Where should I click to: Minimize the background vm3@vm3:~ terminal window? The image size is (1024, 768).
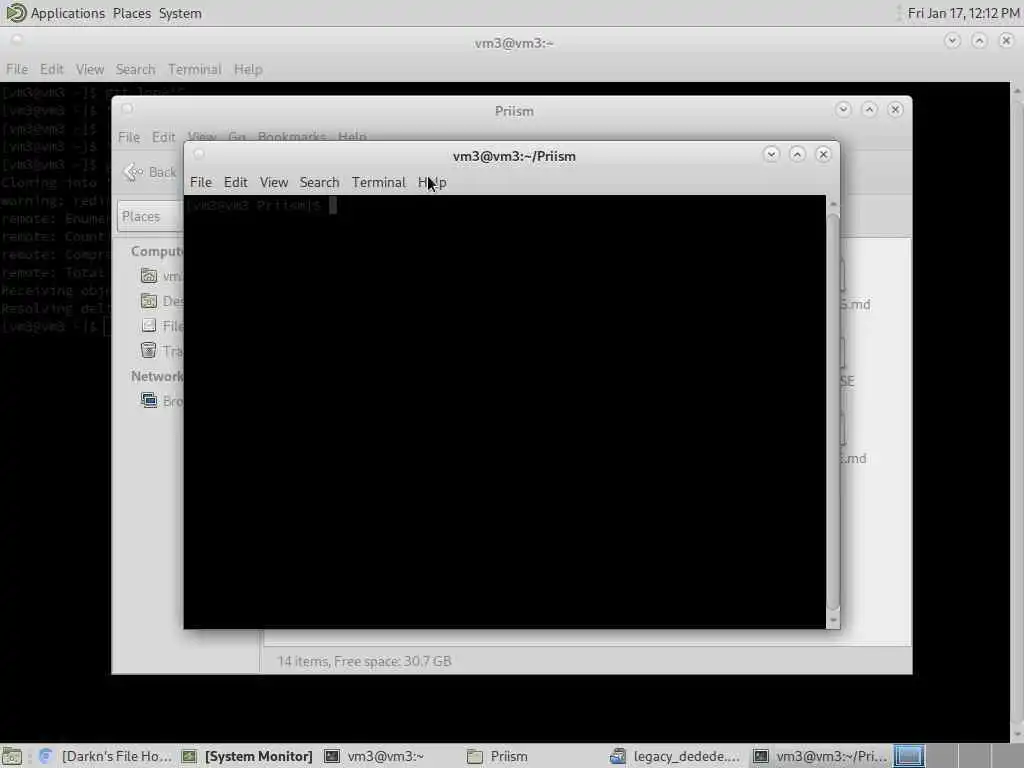click(952, 41)
